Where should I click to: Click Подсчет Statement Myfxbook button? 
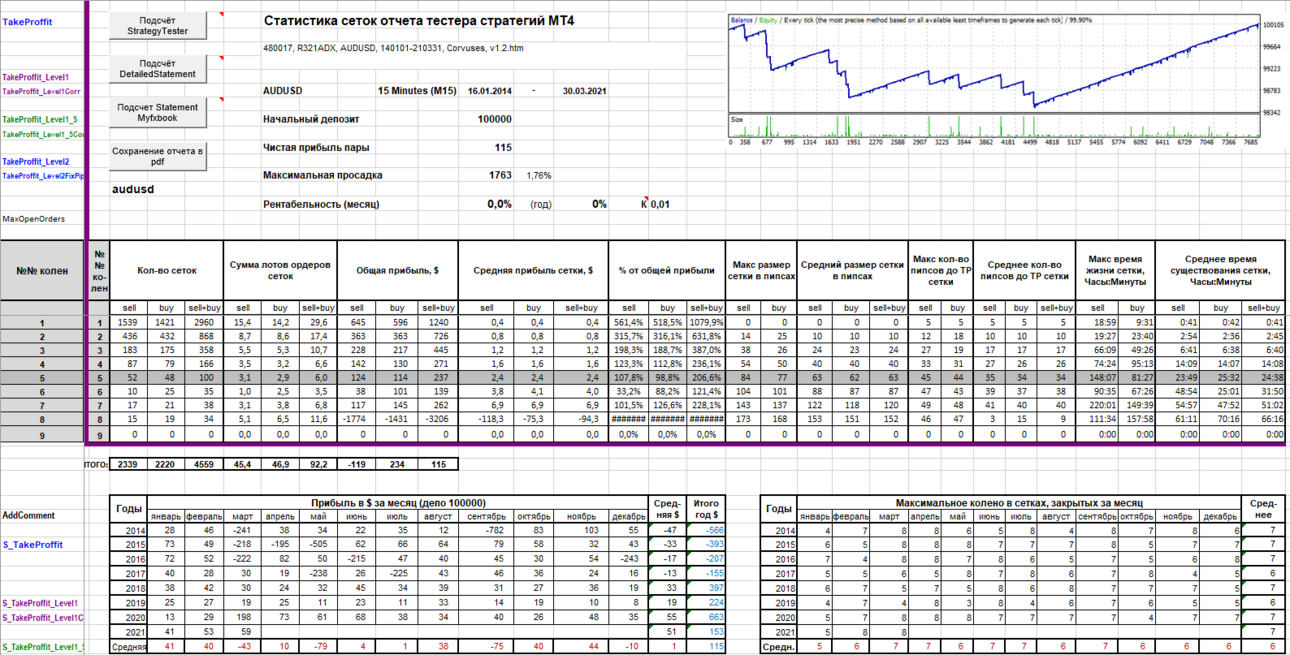click(158, 112)
